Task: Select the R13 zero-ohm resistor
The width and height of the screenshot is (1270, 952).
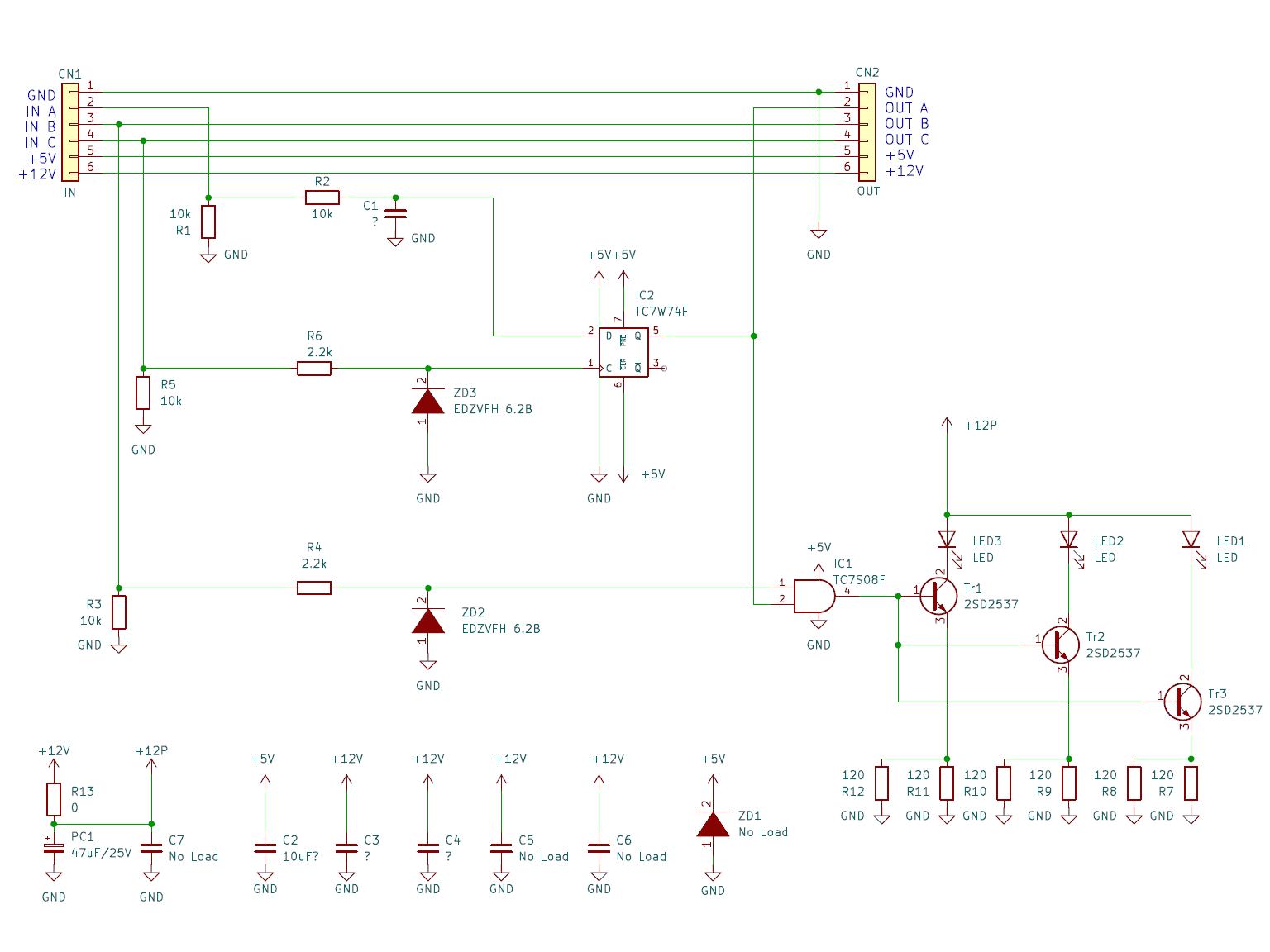Action: click(x=54, y=799)
